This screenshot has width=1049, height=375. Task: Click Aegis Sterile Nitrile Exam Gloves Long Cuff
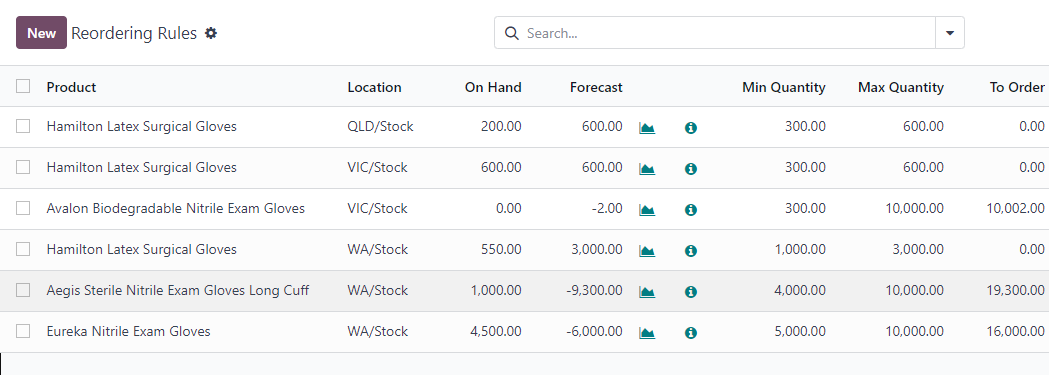[178, 291]
